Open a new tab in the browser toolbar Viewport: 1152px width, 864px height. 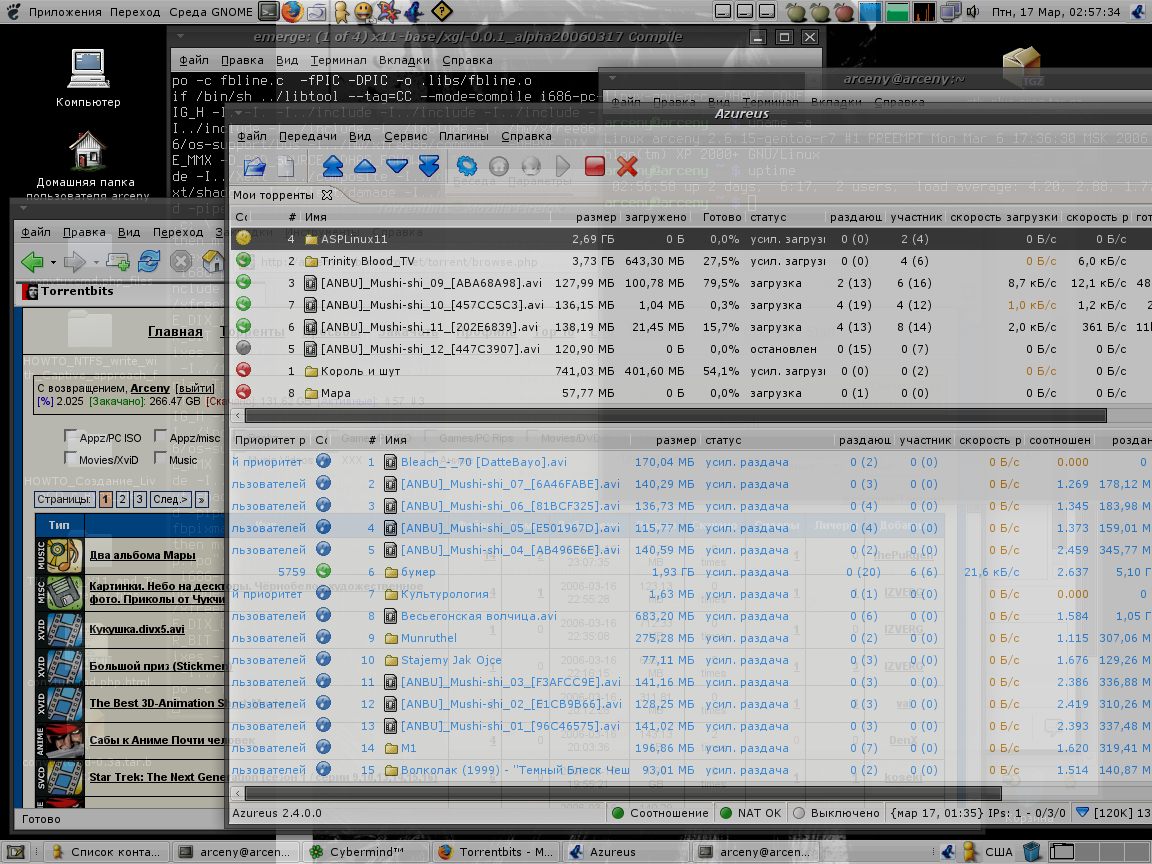(x=118, y=261)
